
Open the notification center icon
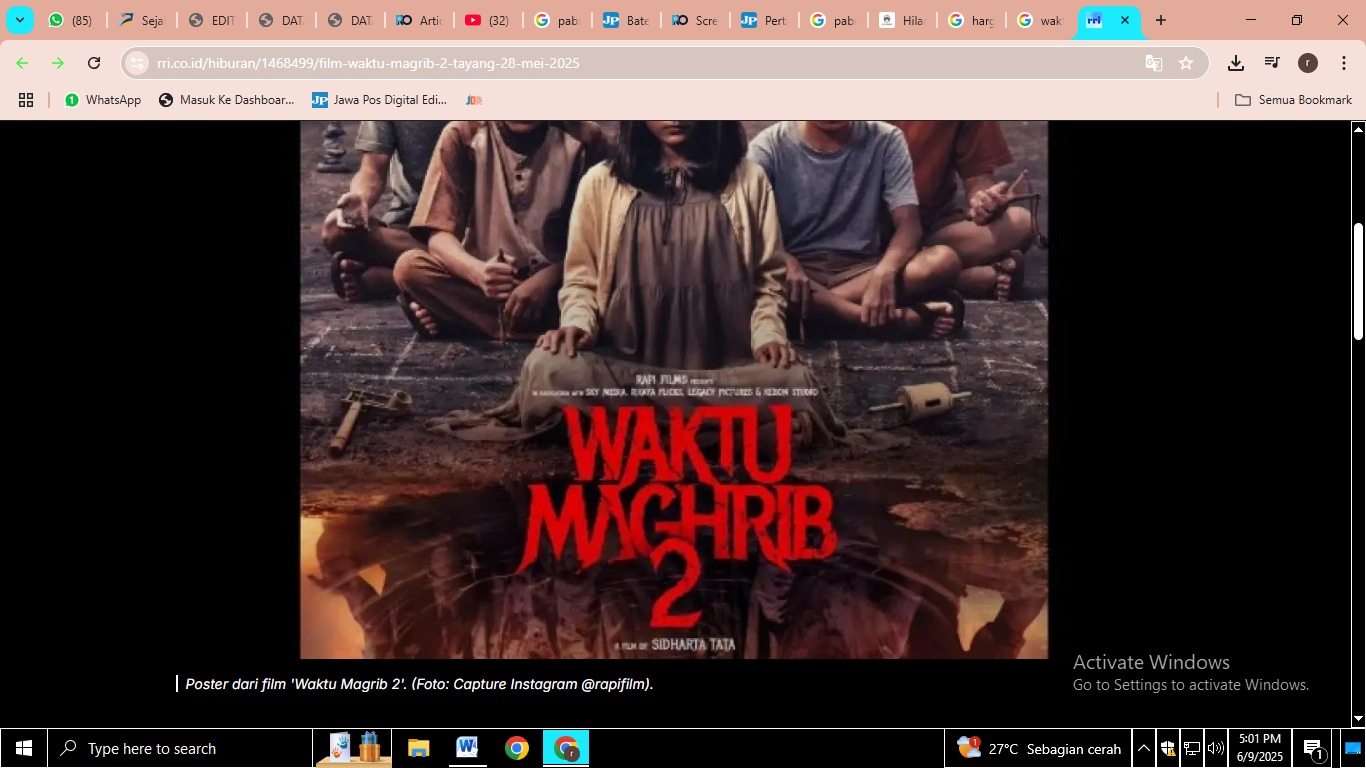point(1314,748)
